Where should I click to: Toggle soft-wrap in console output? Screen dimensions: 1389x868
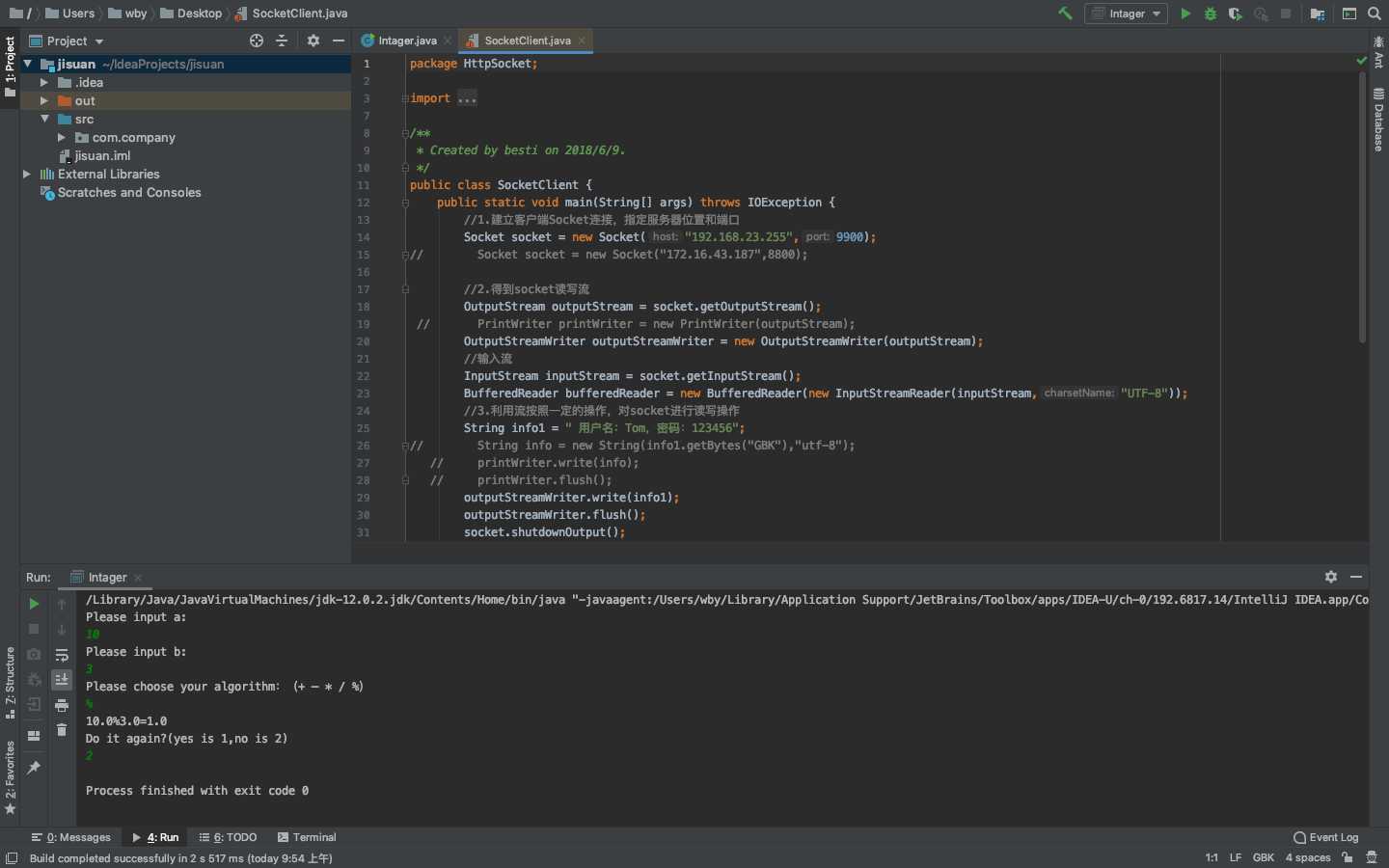[x=62, y=655]
